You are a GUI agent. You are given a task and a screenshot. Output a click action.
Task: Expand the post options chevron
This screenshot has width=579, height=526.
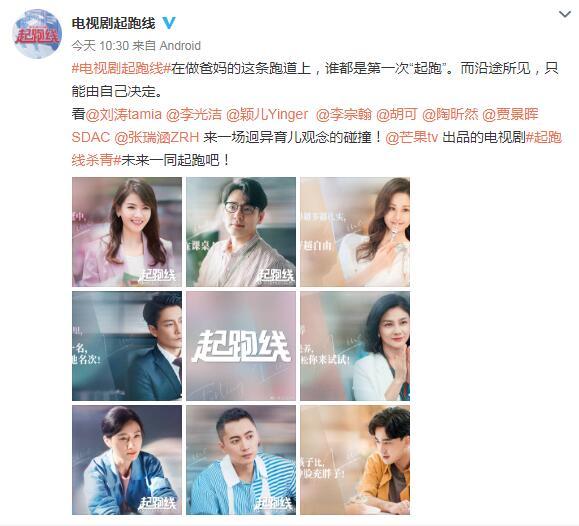[x=565, y=14]
